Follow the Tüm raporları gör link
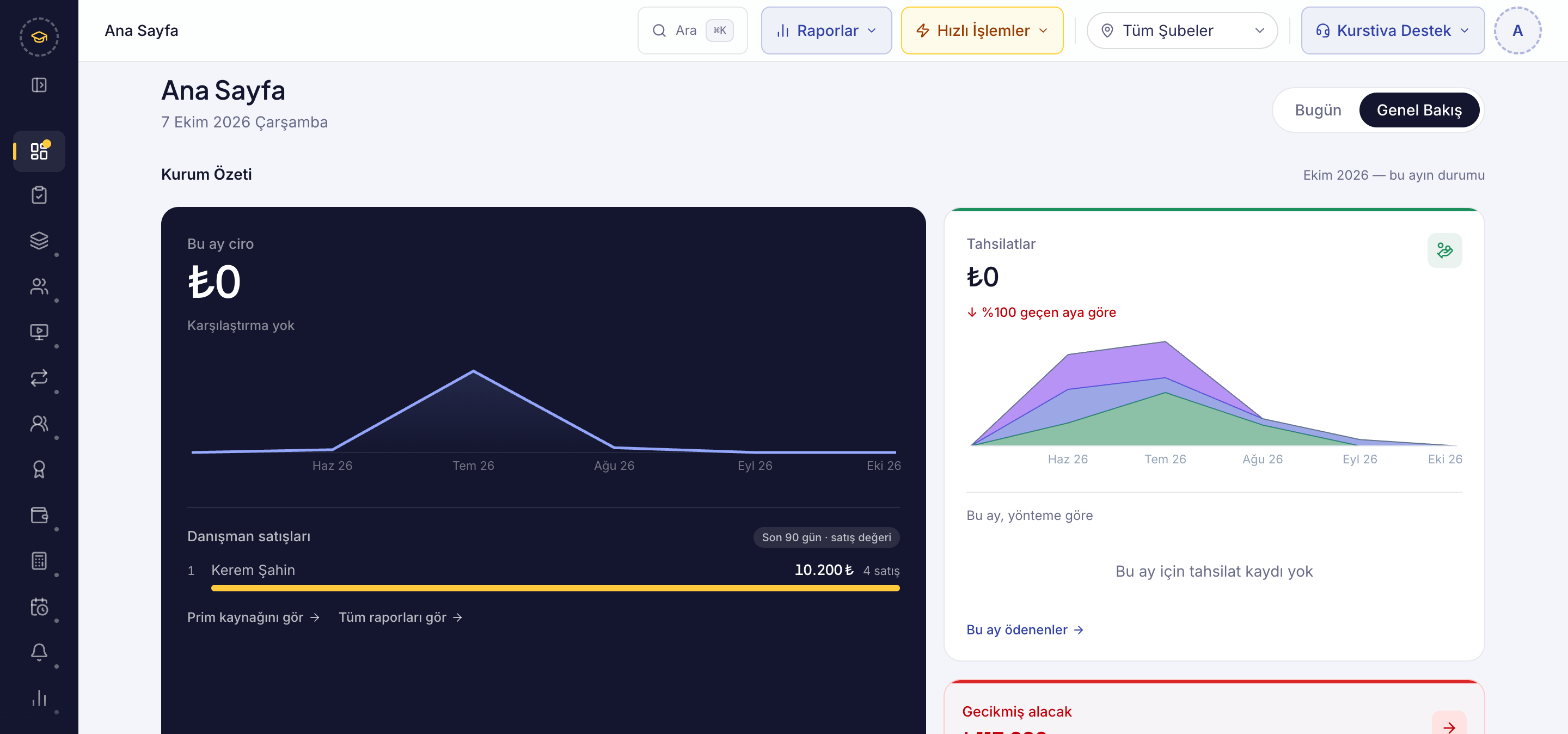The width and height of the screenshot is (1568, 734). (400, 617)
